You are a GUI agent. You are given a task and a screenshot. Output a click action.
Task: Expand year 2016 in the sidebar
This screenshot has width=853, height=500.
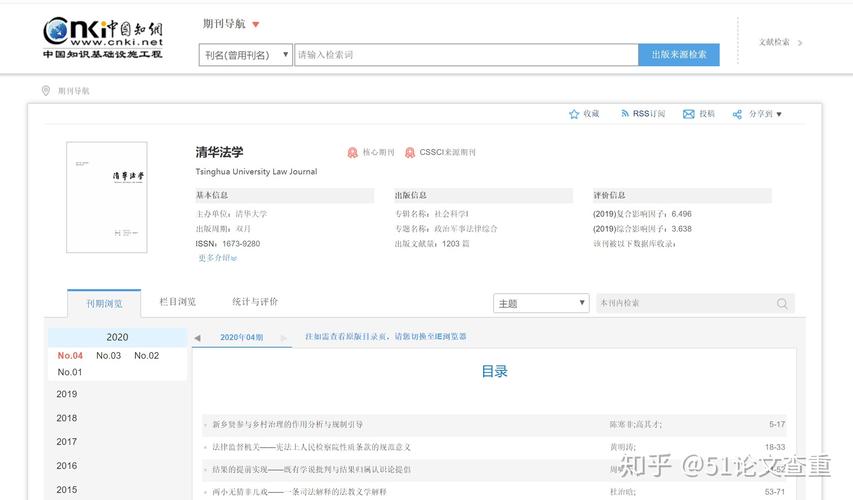click(x=66, y=466)
